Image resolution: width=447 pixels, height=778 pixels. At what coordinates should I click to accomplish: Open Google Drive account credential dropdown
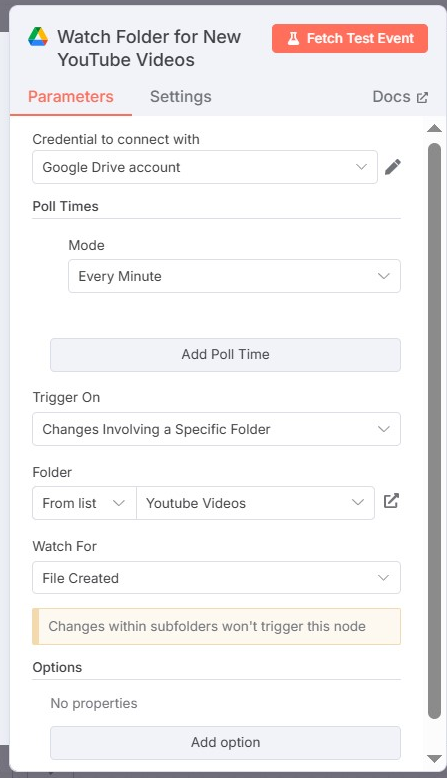pos(205,167)
